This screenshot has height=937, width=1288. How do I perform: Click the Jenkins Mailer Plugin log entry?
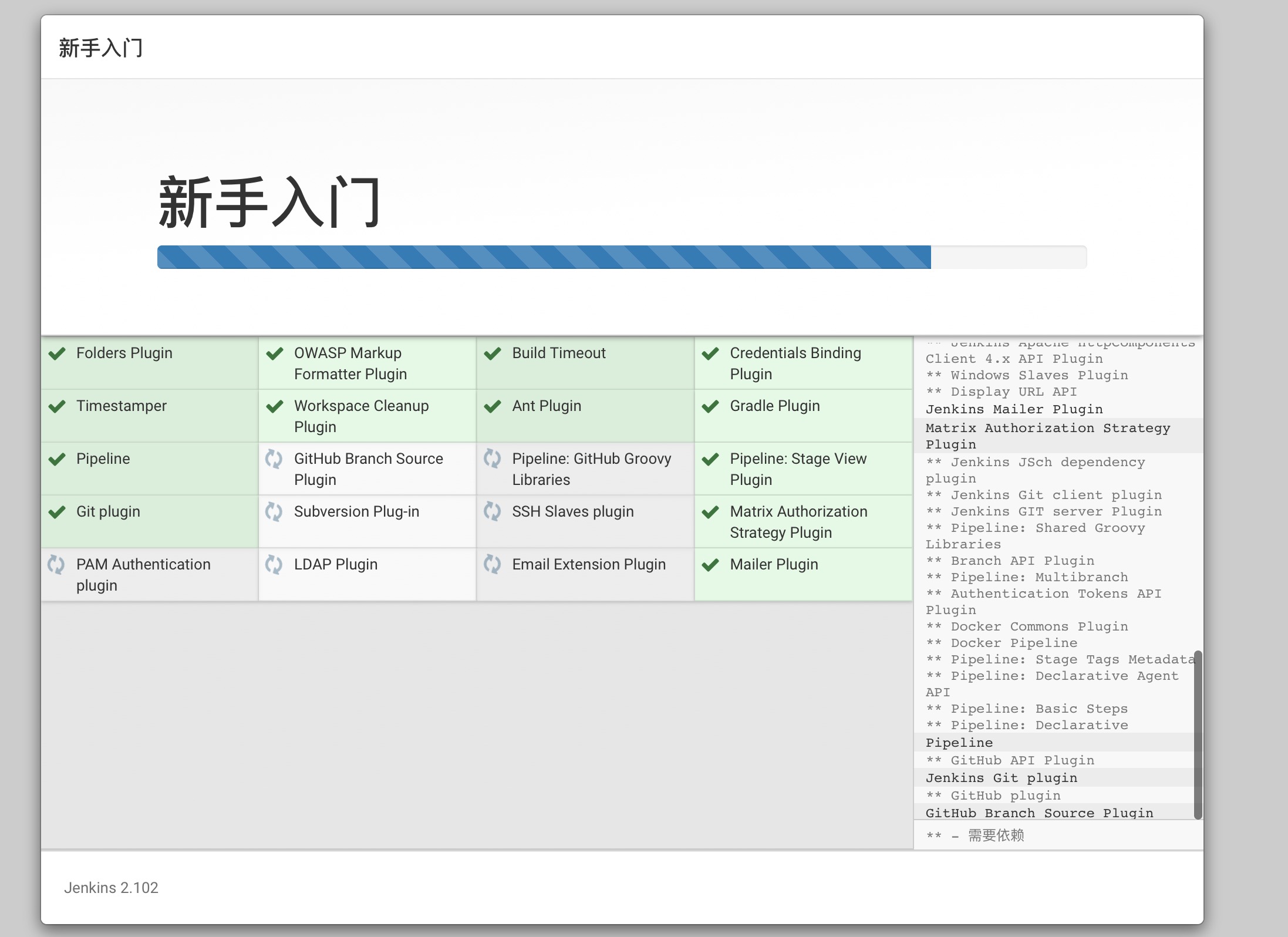coord(1014,409)
